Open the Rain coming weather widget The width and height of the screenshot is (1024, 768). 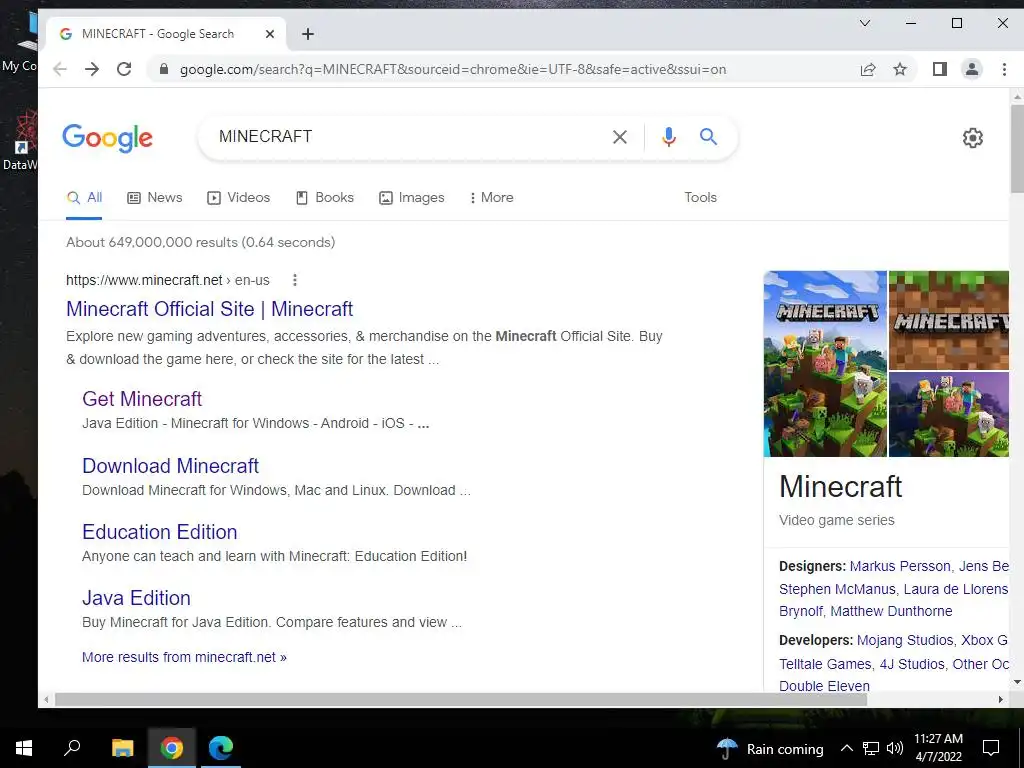(770, 748)
